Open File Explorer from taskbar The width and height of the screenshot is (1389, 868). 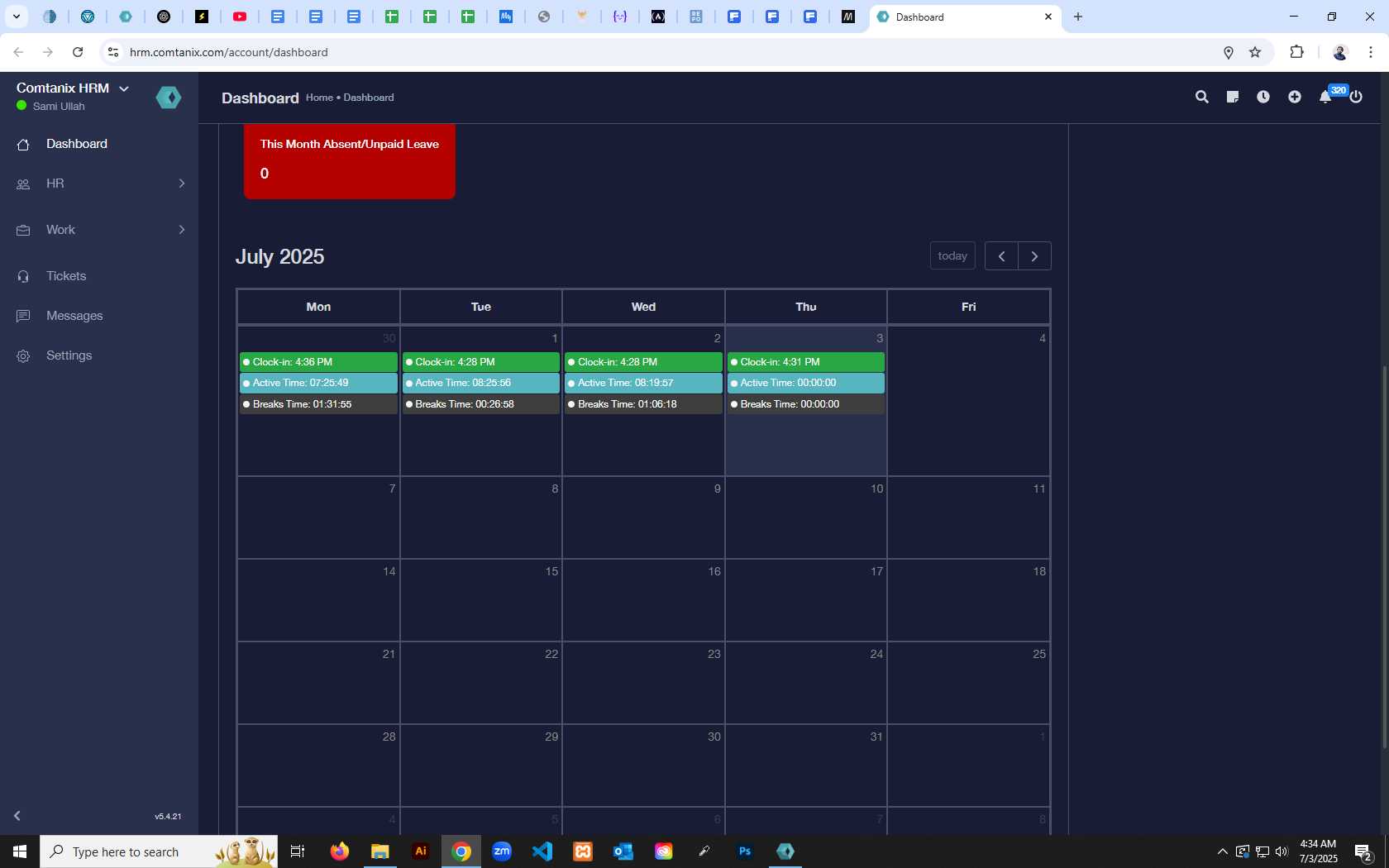click(380, 851)
